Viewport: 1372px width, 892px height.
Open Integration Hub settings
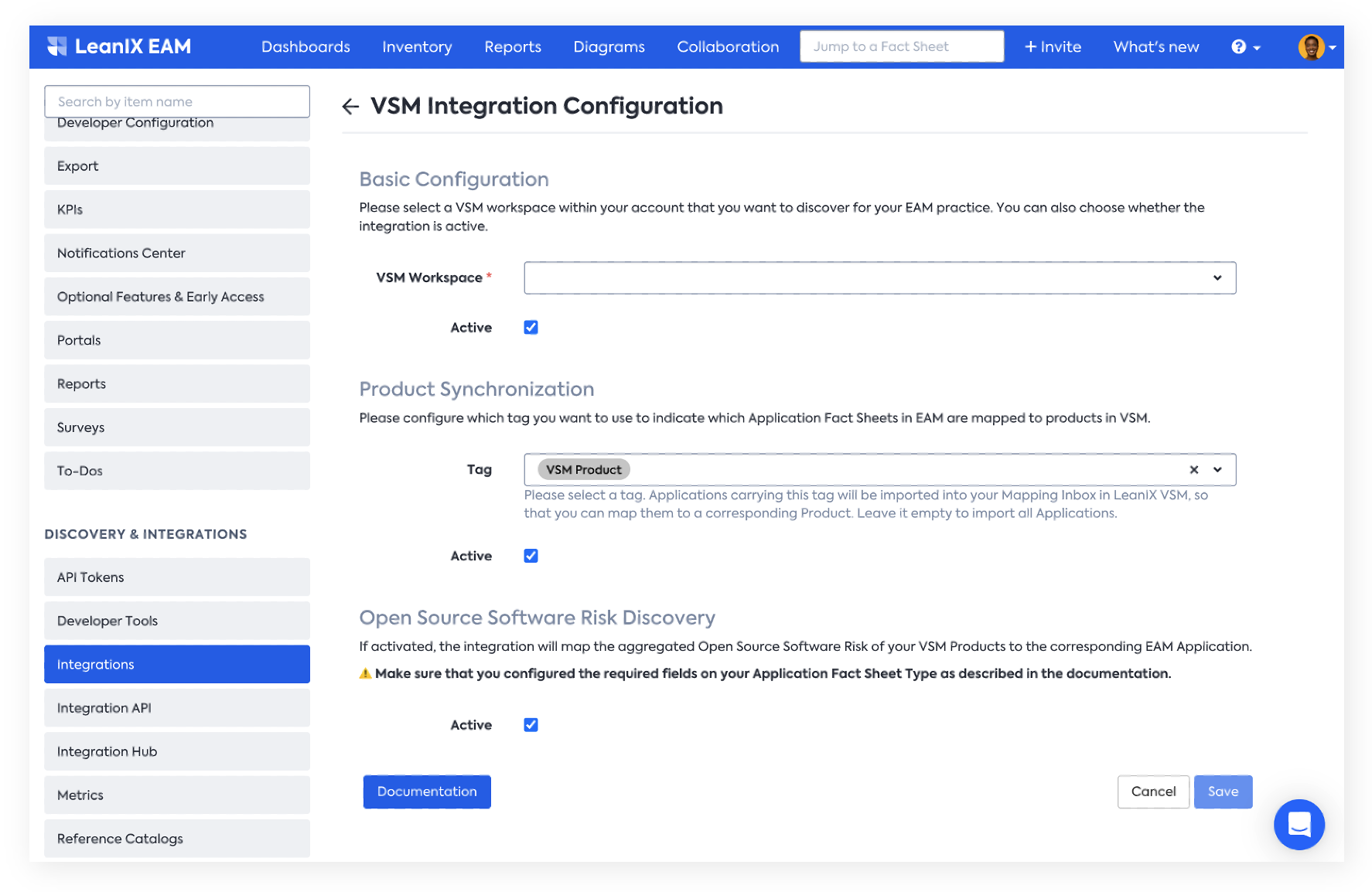(177, 751)
